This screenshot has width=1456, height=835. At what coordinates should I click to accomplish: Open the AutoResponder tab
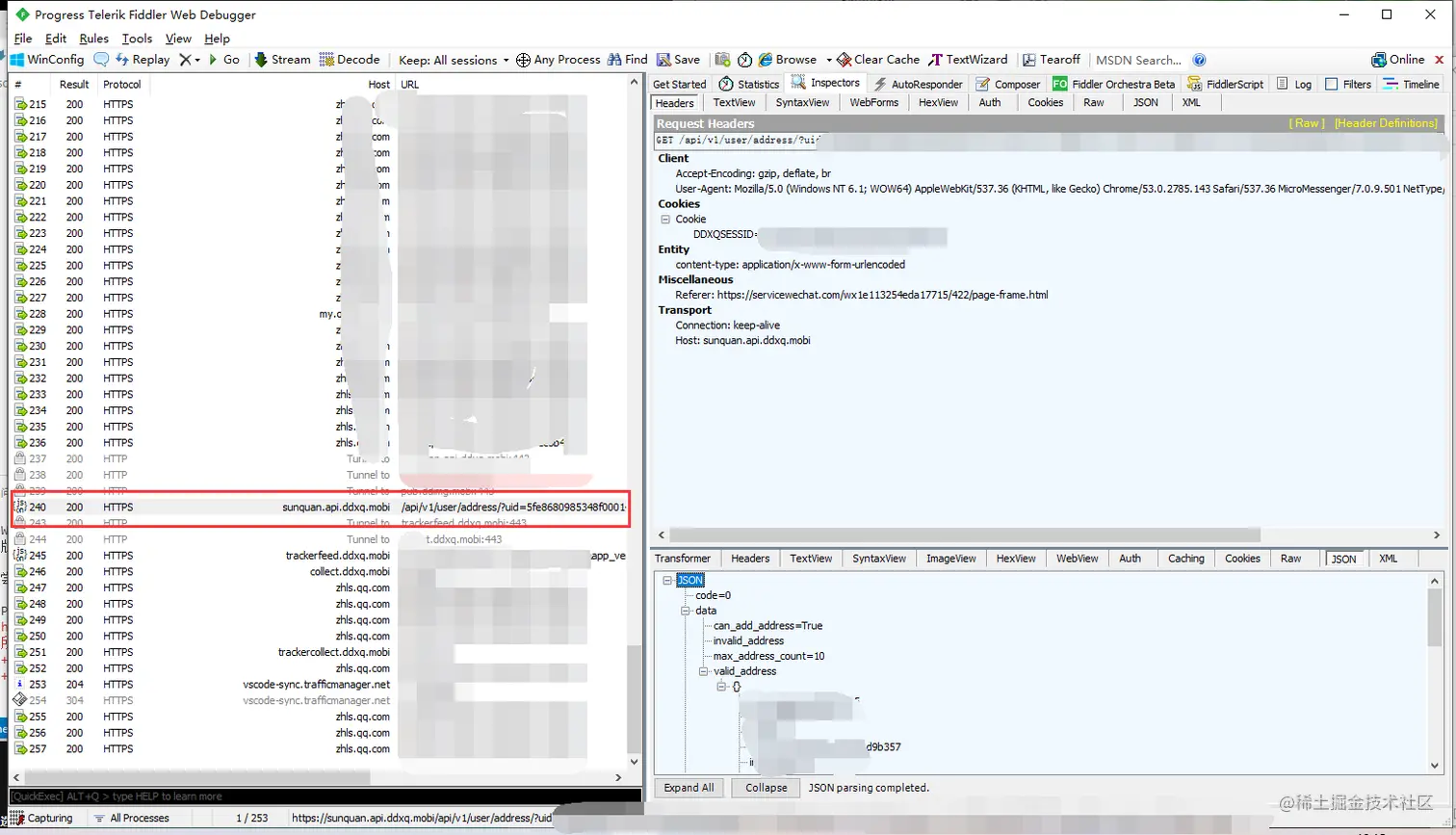[x=918, y=84]
